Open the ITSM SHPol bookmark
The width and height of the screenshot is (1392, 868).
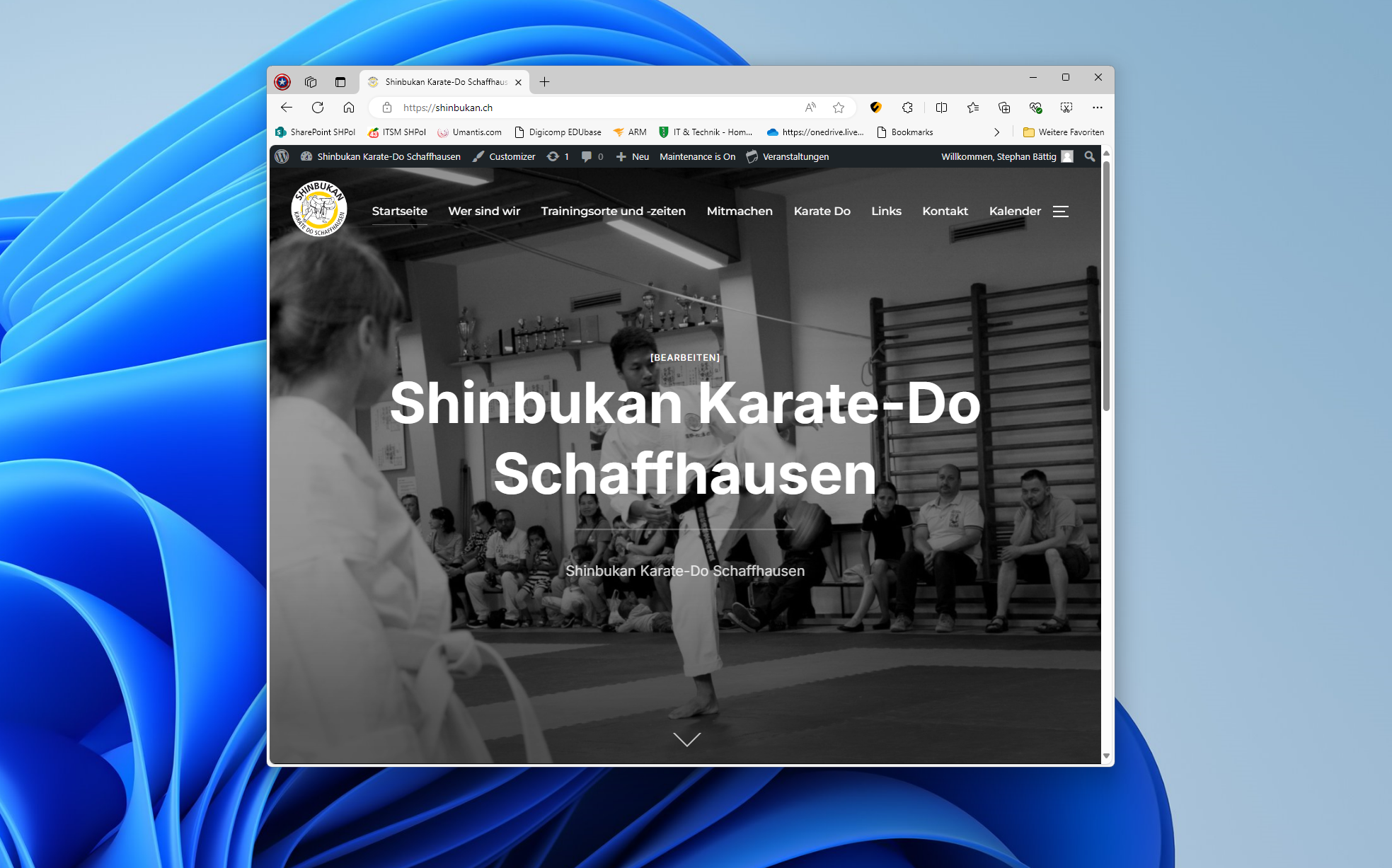[397, 132]
